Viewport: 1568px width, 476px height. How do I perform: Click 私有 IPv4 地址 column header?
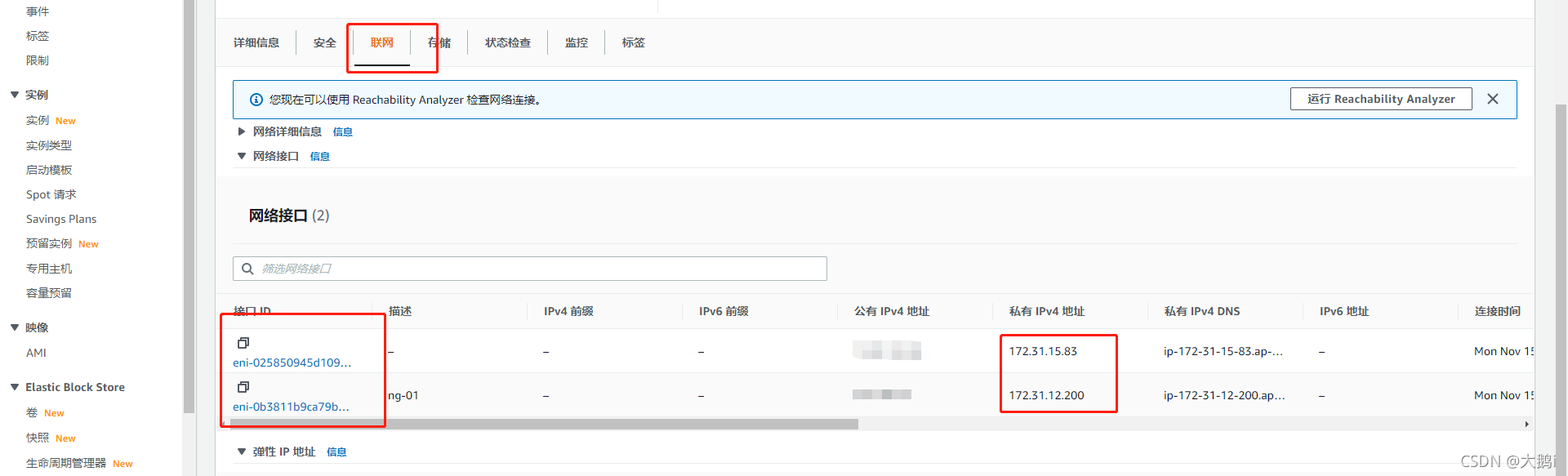click(1047, 311)
